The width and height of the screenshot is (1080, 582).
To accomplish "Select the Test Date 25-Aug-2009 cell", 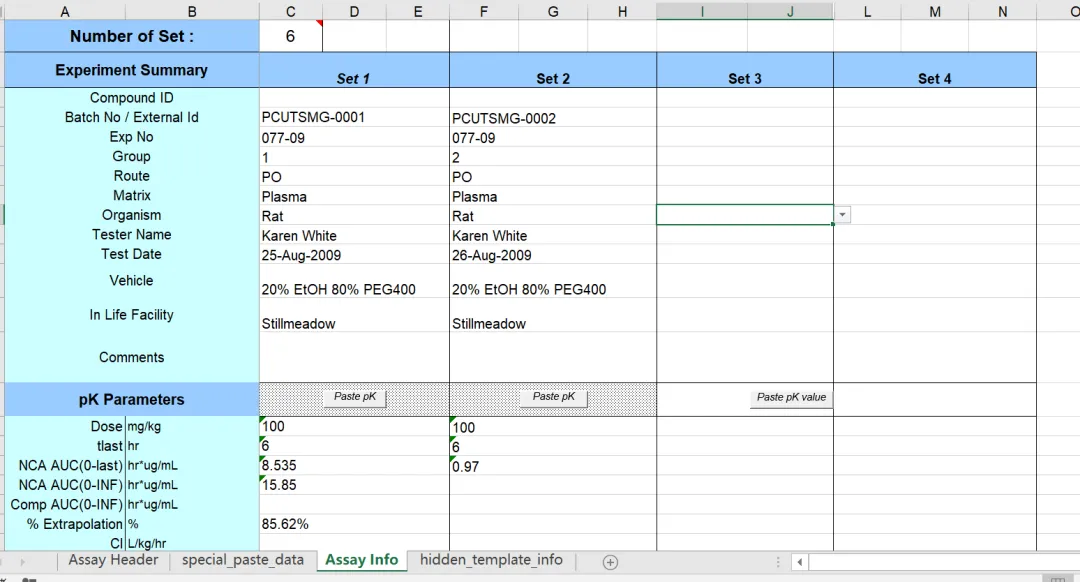I will [x=354, y=255].
